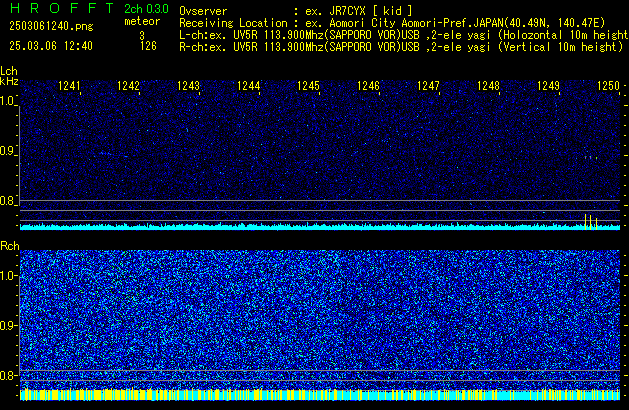Click the 'Lch' channel label
This screenshot has height=410, width=629.
9,71
